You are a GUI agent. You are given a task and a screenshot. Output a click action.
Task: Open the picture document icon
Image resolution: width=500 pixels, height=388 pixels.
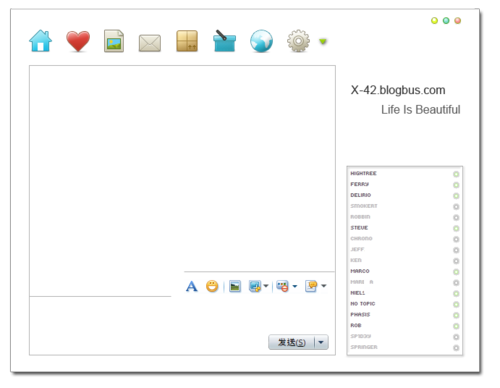pyautogui.click(x=114, y=41)
